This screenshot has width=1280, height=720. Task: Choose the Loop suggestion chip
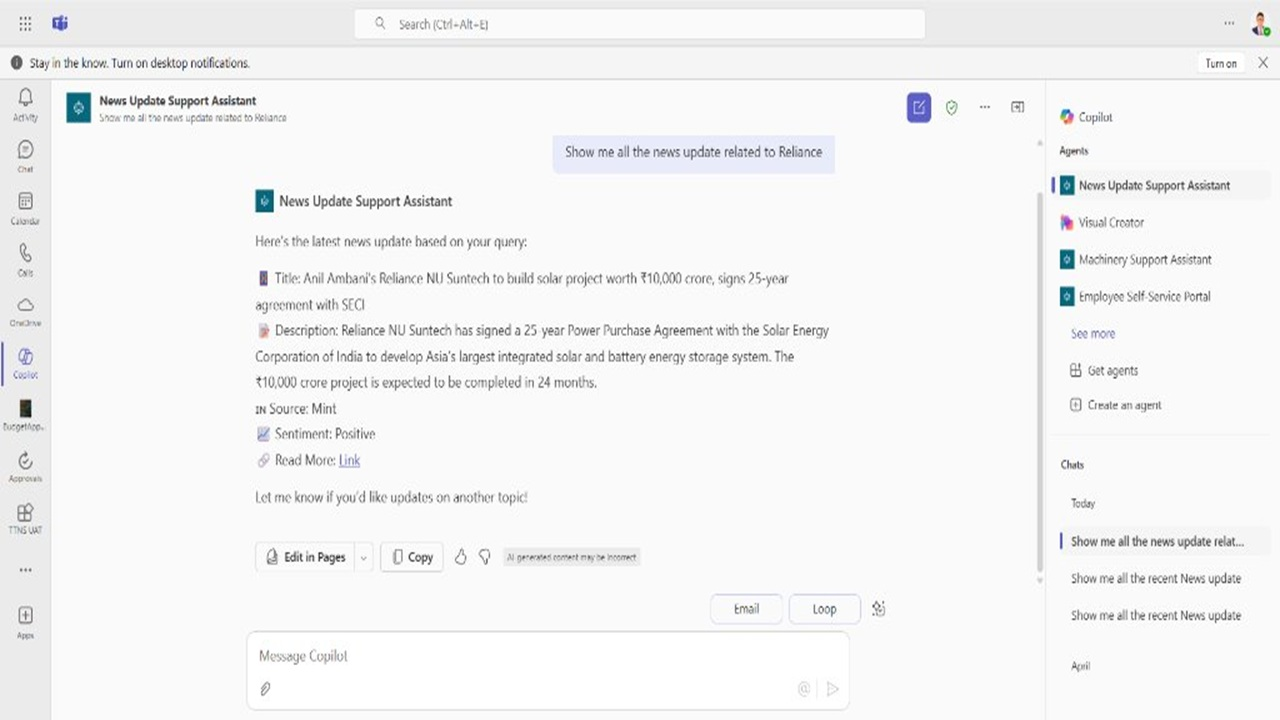pyautogui.click(x=824, y=609)
